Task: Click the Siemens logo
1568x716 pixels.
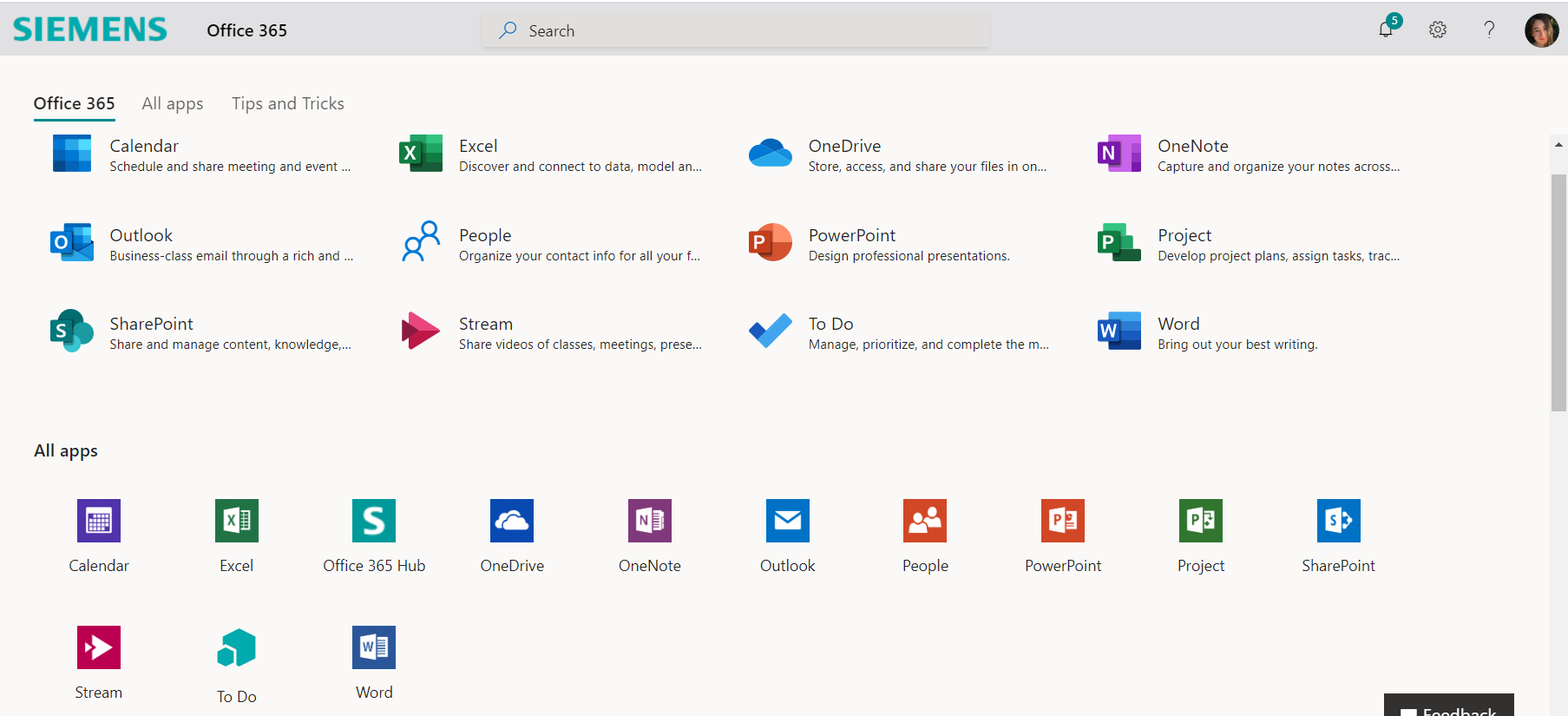Action: (x=90, y=30)
